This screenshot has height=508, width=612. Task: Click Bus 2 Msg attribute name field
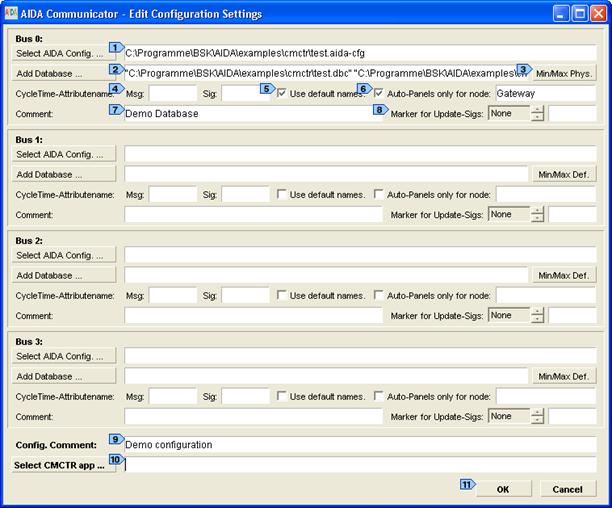pos(173,296)
